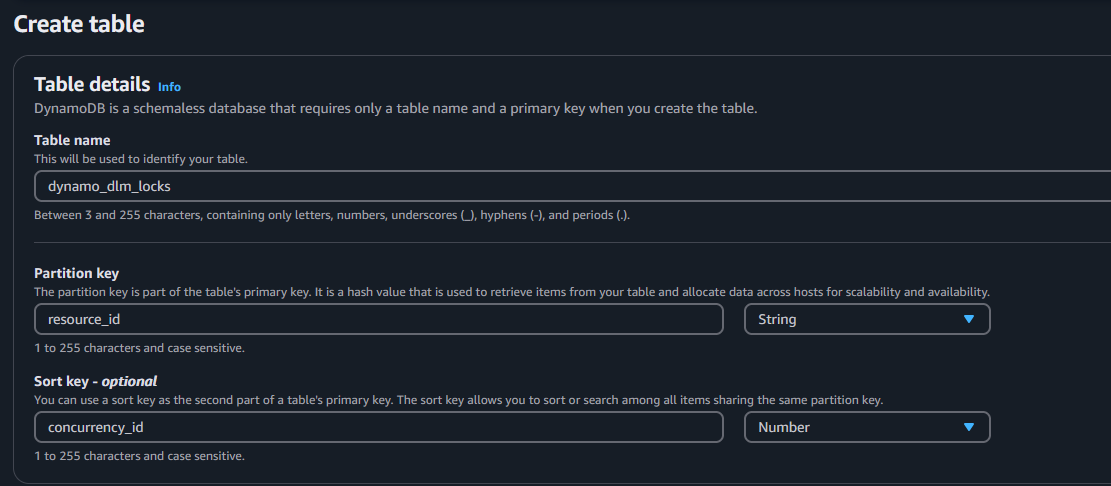This screenshot has height=486, width=1111.
Task: Click the 'Between 3 and 255 characters' hint
Action: coord(332,215)
